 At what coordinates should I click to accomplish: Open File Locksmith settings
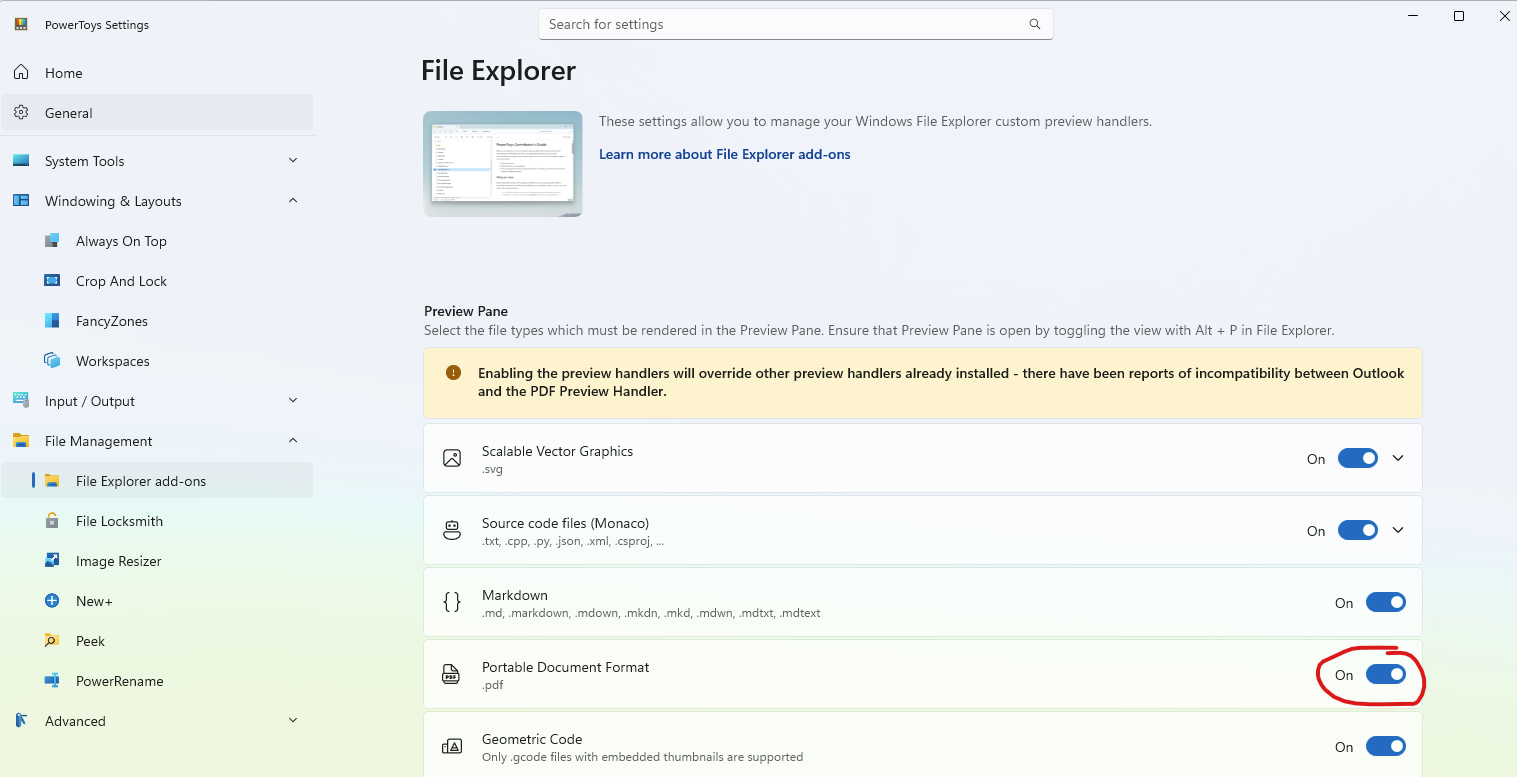(x=157, y=521)
